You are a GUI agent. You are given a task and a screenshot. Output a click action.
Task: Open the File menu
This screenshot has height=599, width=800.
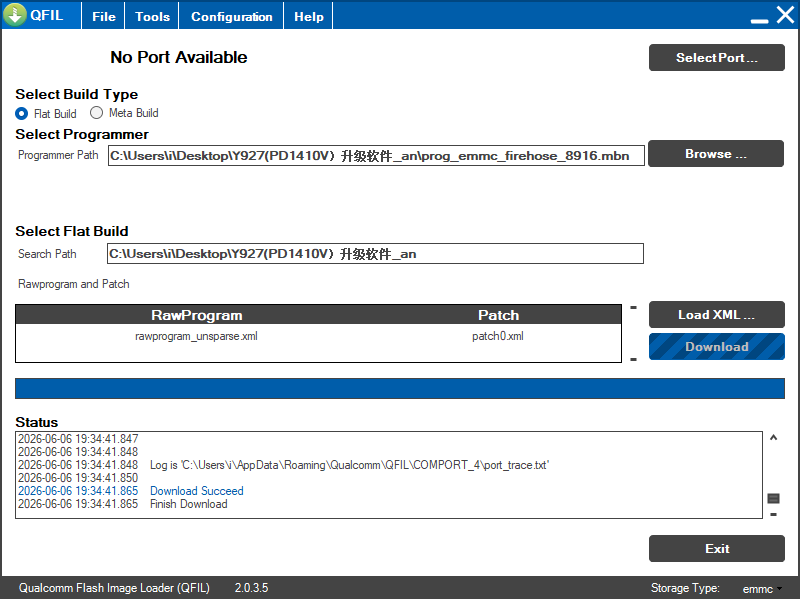(104, 16)
